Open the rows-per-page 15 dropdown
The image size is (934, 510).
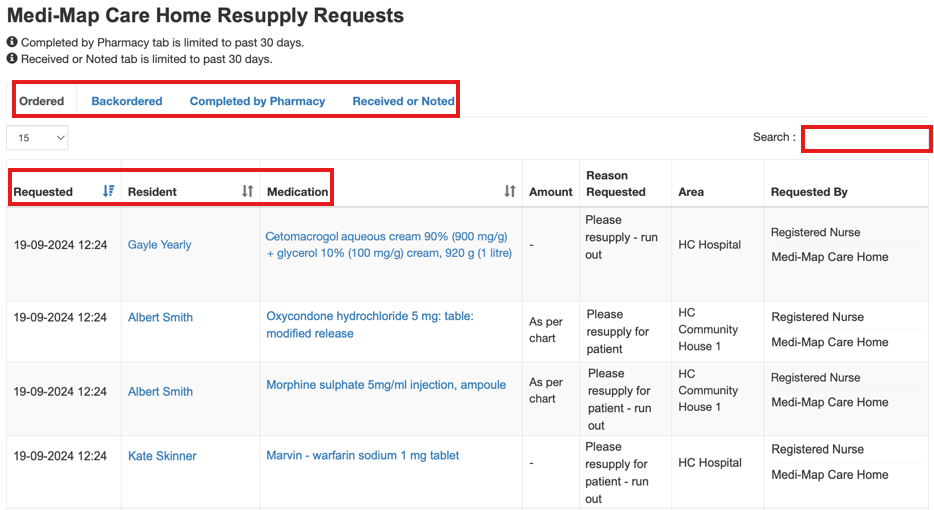click(37, 138)
